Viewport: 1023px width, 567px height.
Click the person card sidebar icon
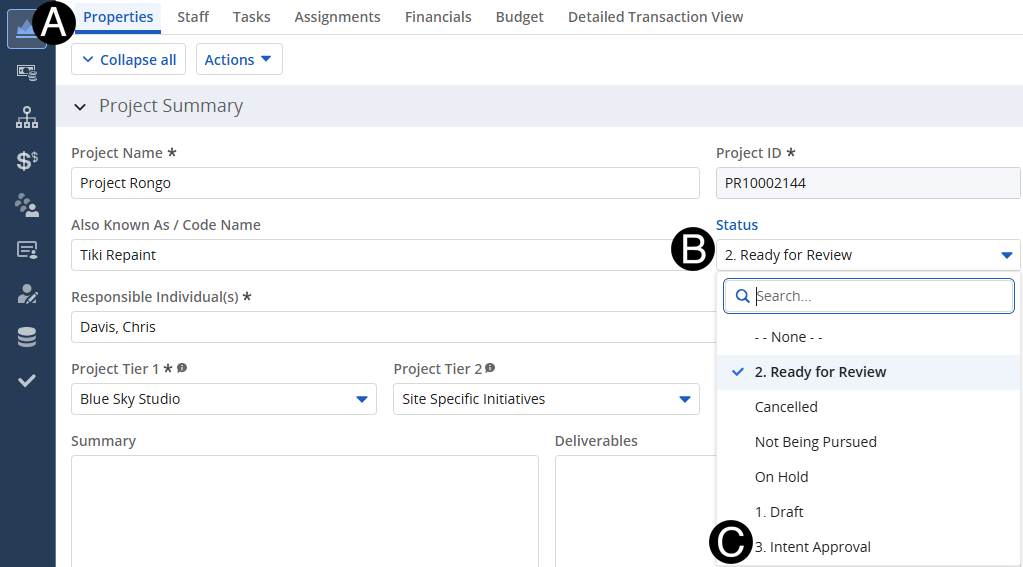pos(27,249)
